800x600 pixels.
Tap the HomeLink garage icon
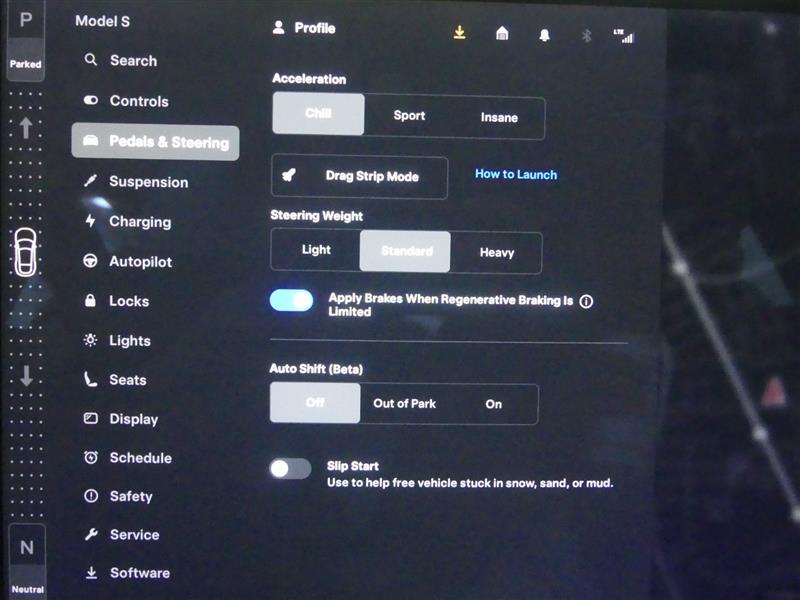tap(502, 34)
